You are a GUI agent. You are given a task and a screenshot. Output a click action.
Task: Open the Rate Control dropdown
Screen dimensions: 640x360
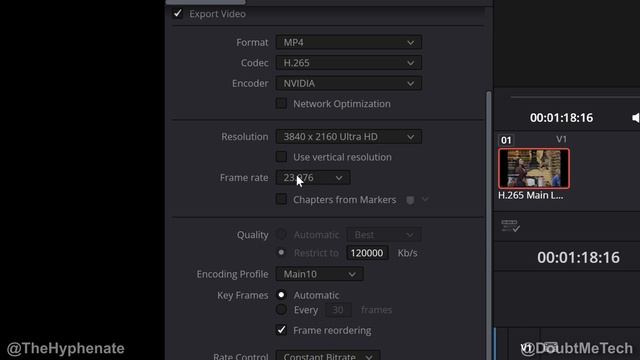[328, 356]
